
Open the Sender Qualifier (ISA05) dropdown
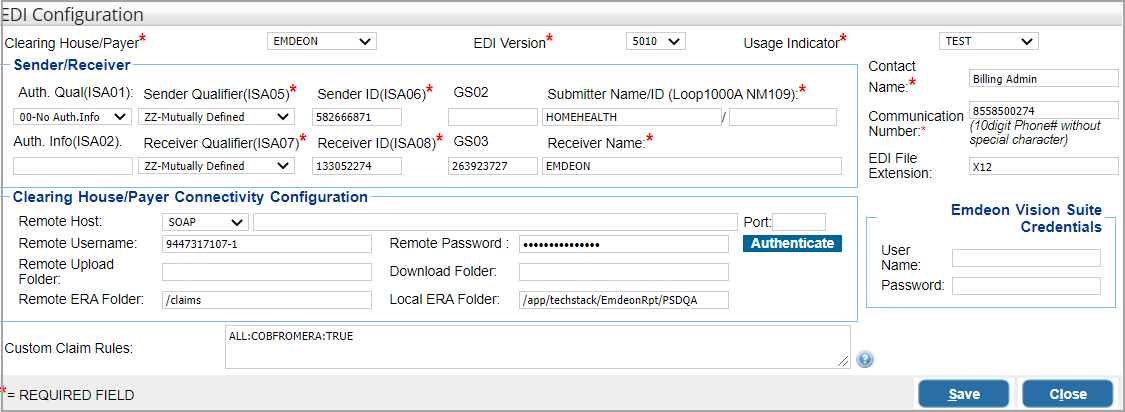(x=217, y=117)
